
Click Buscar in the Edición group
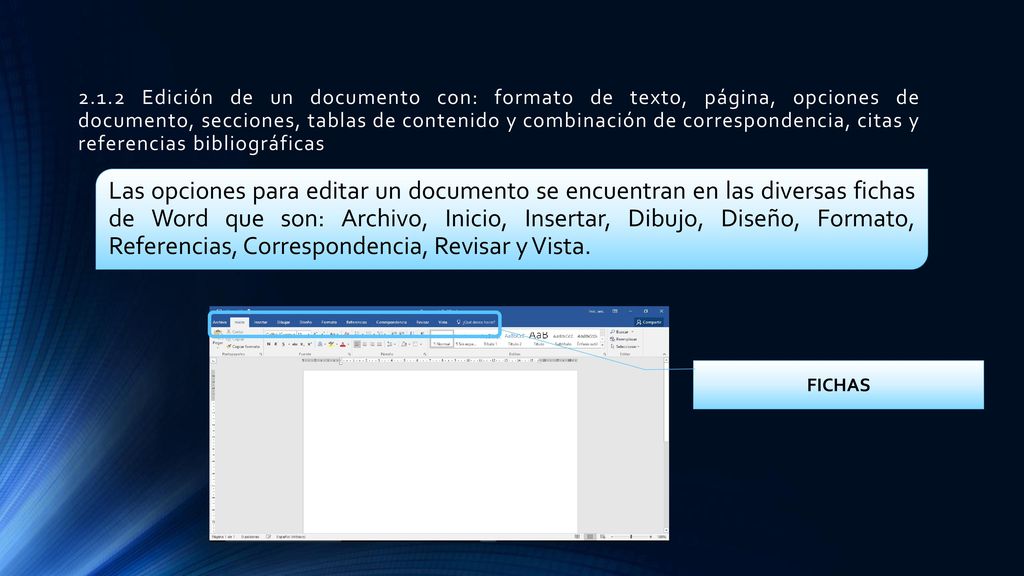point(622,332)
